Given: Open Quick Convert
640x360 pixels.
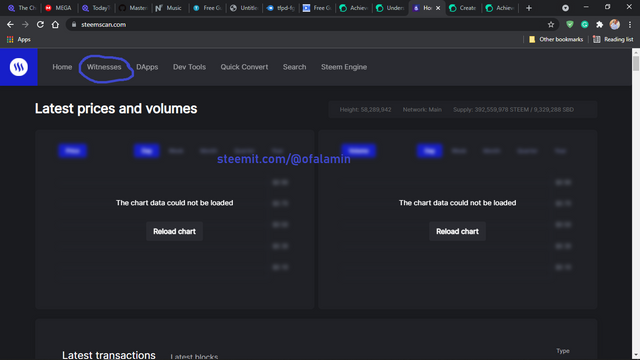Looking at the screenshot, I should click(x=244, y=67).
